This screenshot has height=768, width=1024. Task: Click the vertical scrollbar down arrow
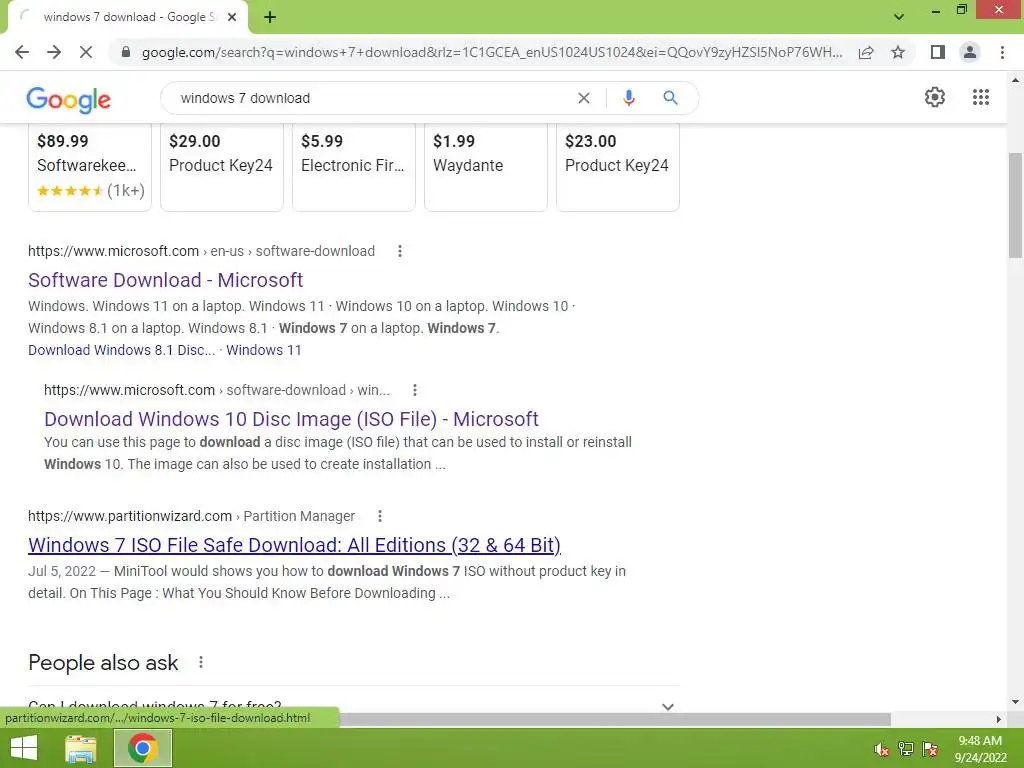(x=1015, y=703)
